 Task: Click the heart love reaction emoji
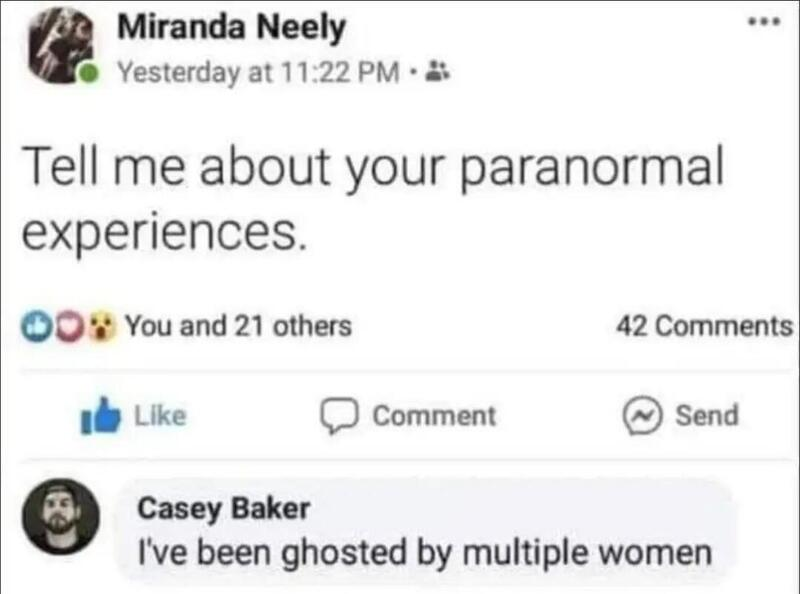coord(69,327)
